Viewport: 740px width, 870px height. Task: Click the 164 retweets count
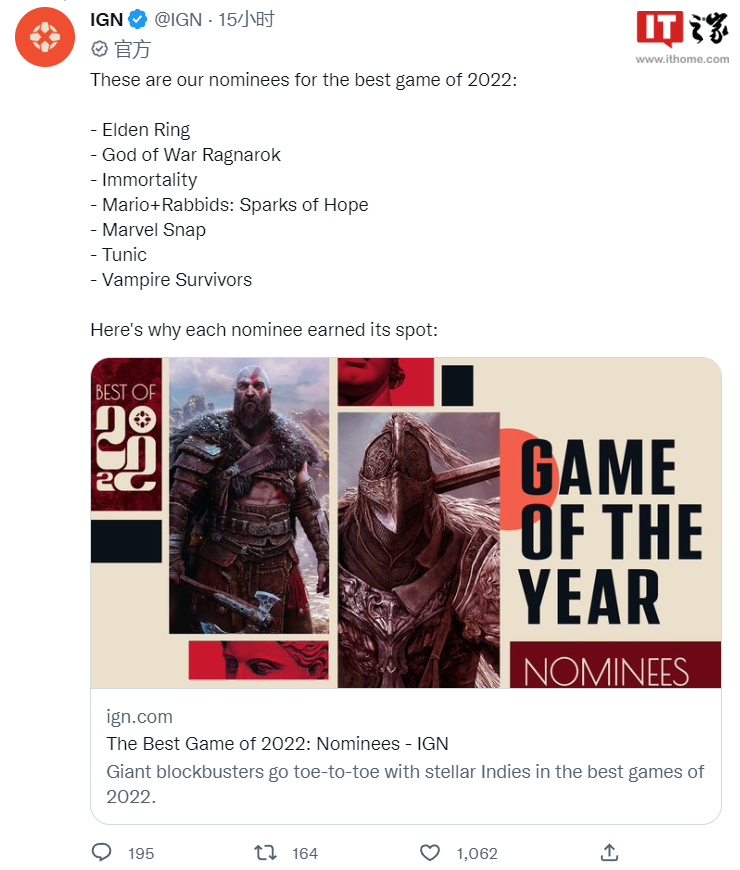304,853
